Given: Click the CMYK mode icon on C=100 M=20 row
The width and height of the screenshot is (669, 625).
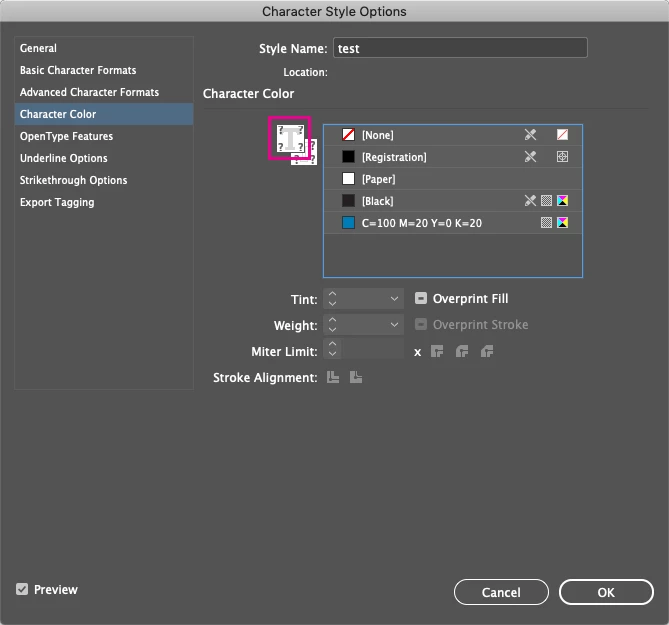Looking at the screenshot, I should (562, 222).
